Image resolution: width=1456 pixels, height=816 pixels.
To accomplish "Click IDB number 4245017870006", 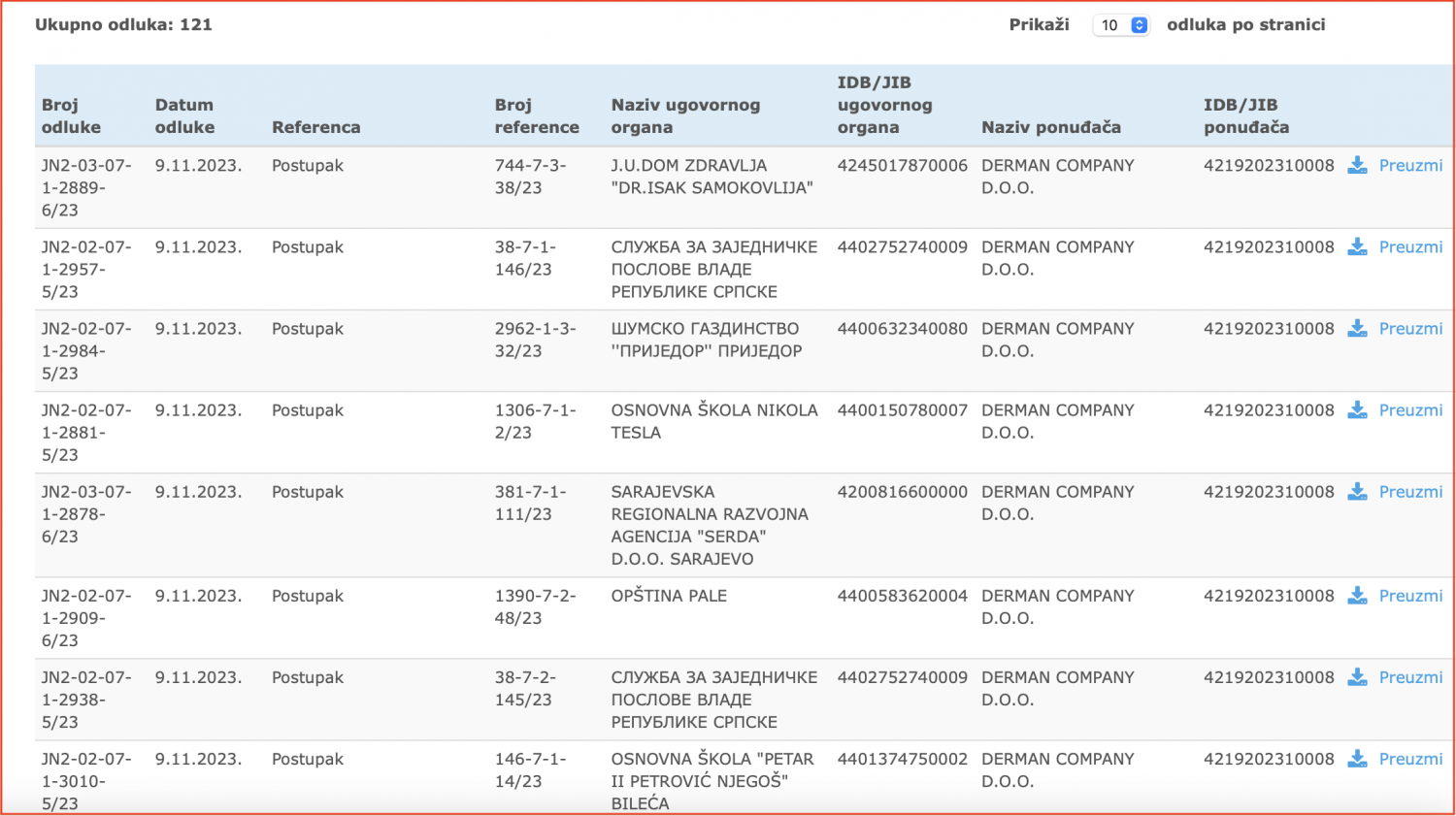I will tap(903, 166).
